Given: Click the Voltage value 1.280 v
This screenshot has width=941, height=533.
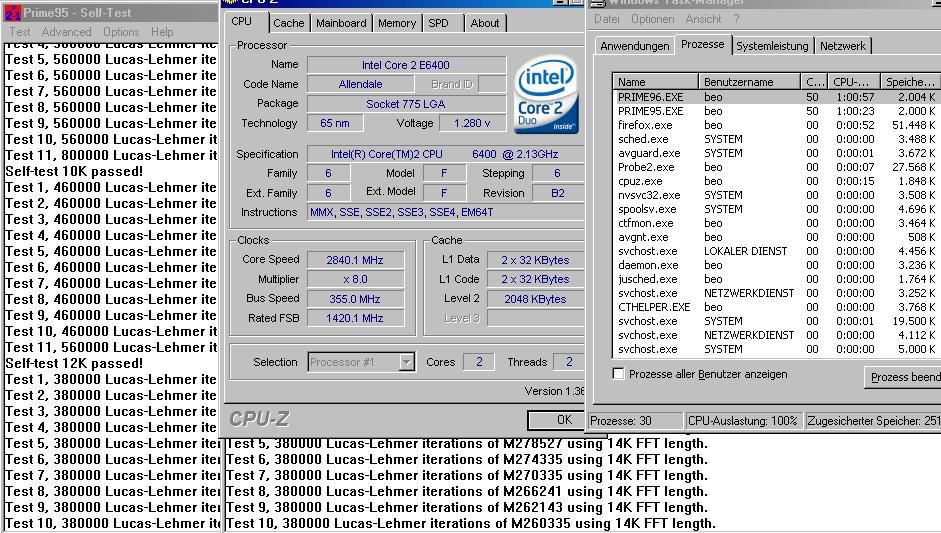Looking at the screenshot, I should (x=472, y=123).
